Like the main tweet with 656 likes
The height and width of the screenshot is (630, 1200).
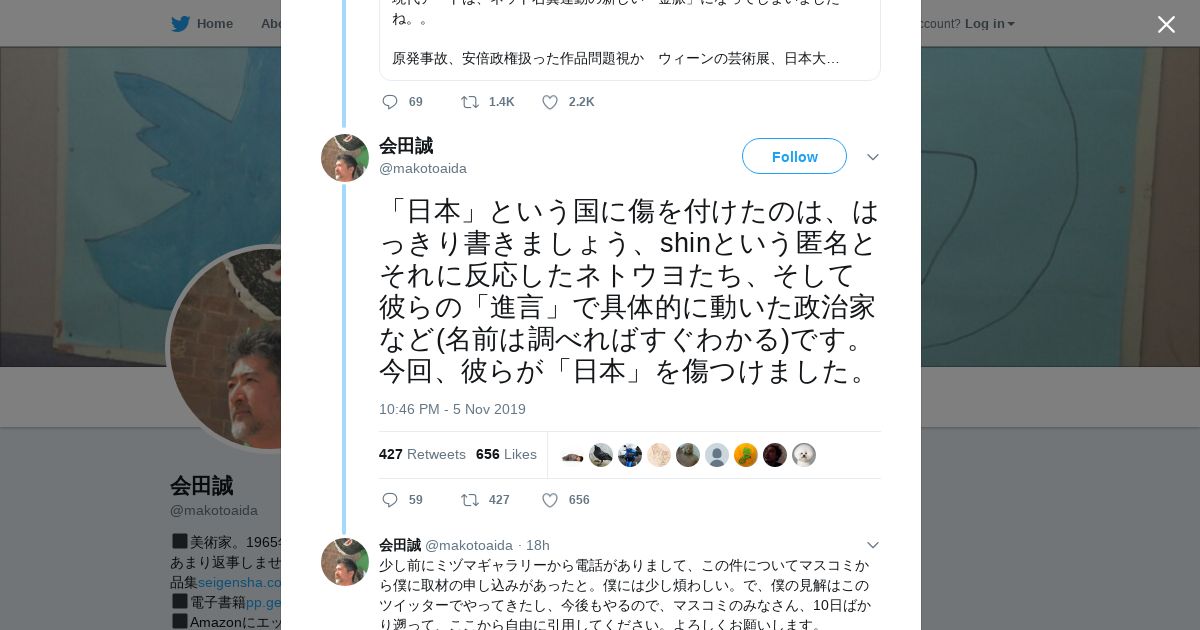point(550,500)
